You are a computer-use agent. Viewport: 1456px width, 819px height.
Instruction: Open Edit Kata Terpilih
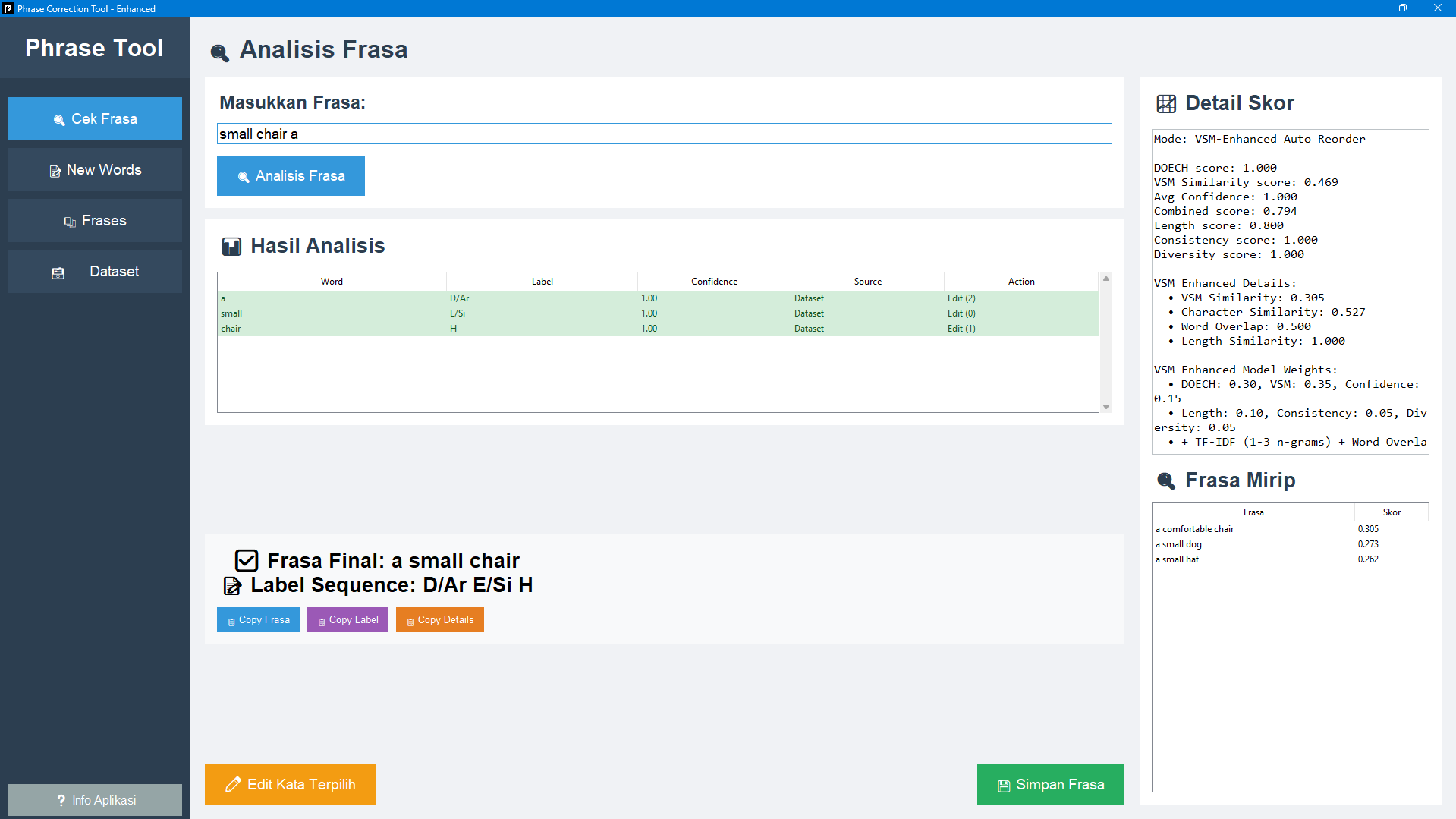[x=289, y=784]
